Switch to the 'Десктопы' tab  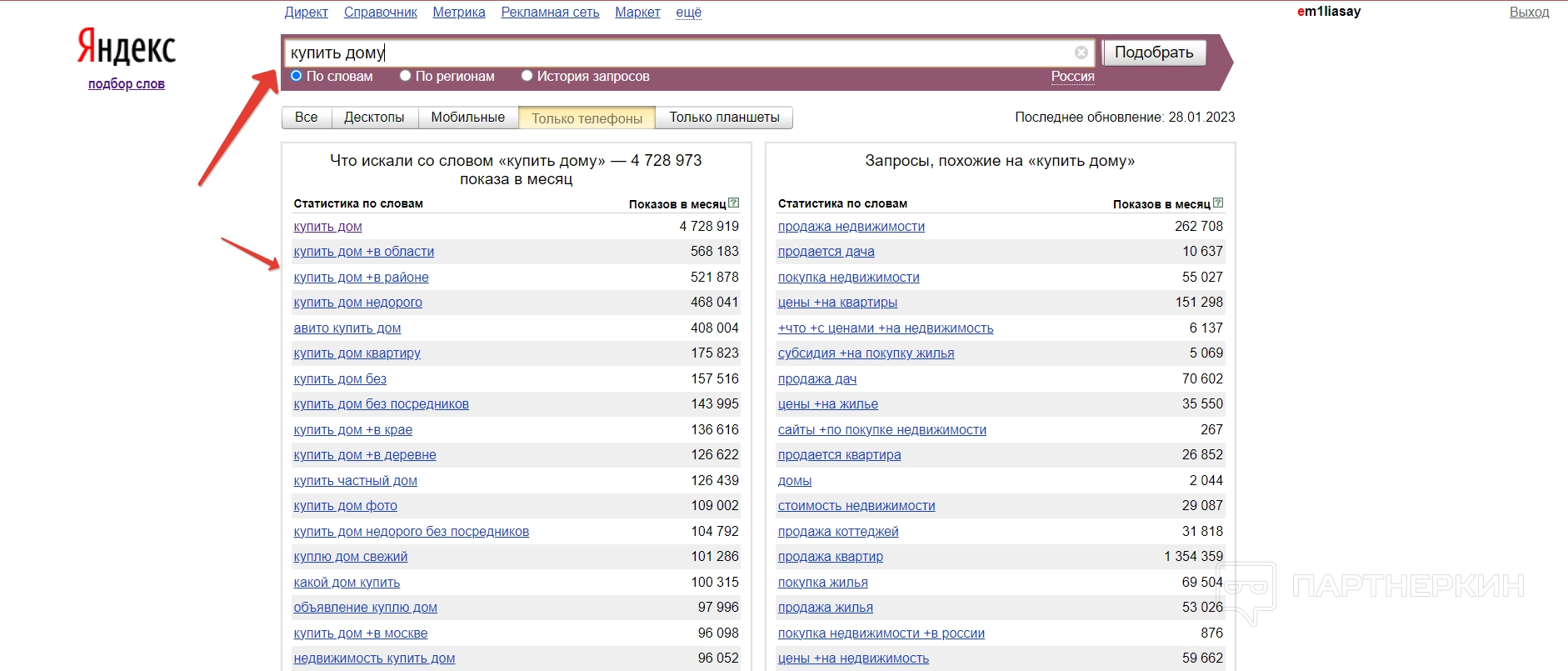point(374,118)
